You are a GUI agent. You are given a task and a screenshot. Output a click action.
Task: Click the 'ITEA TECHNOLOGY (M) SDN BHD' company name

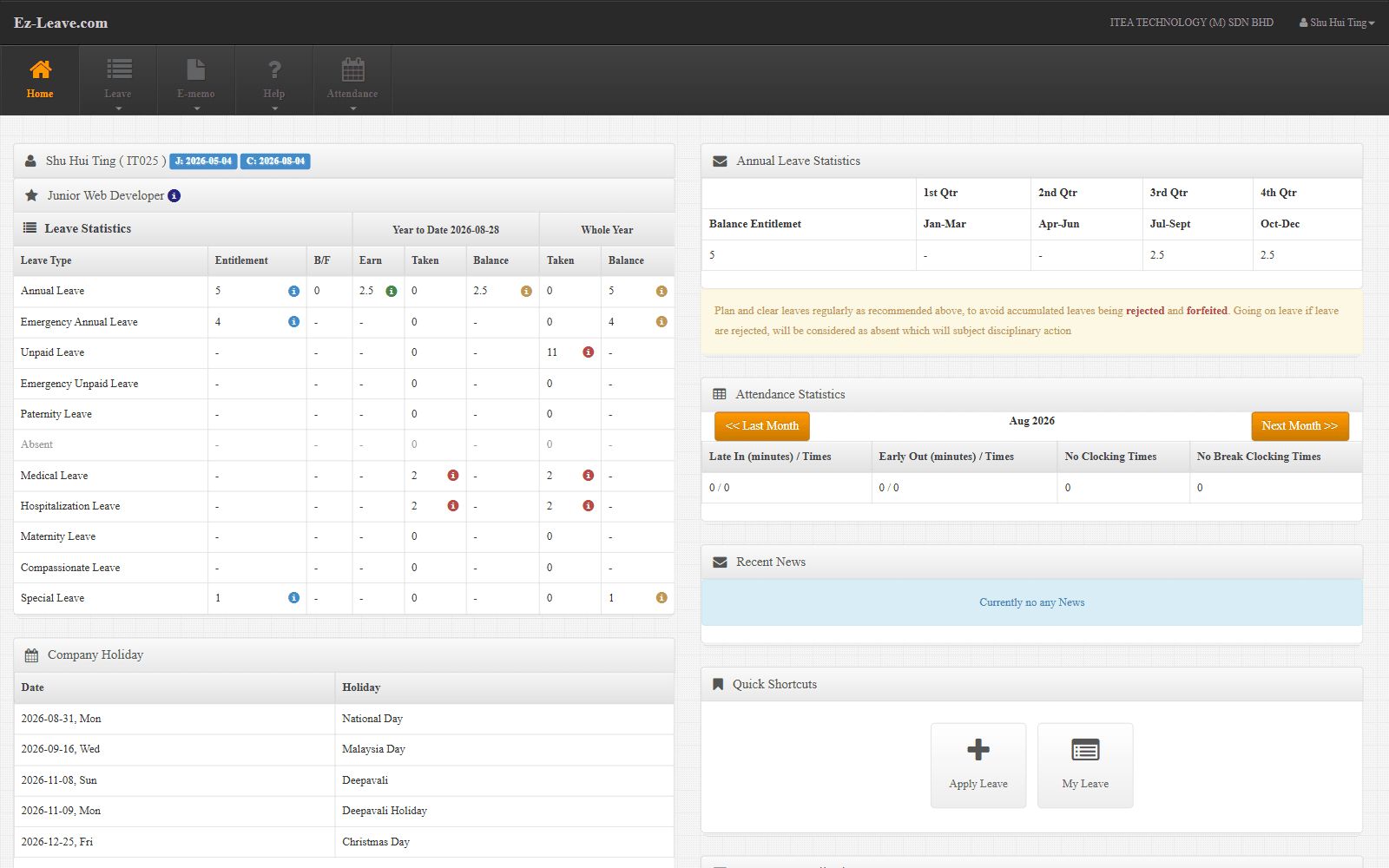coord(1192,23)
